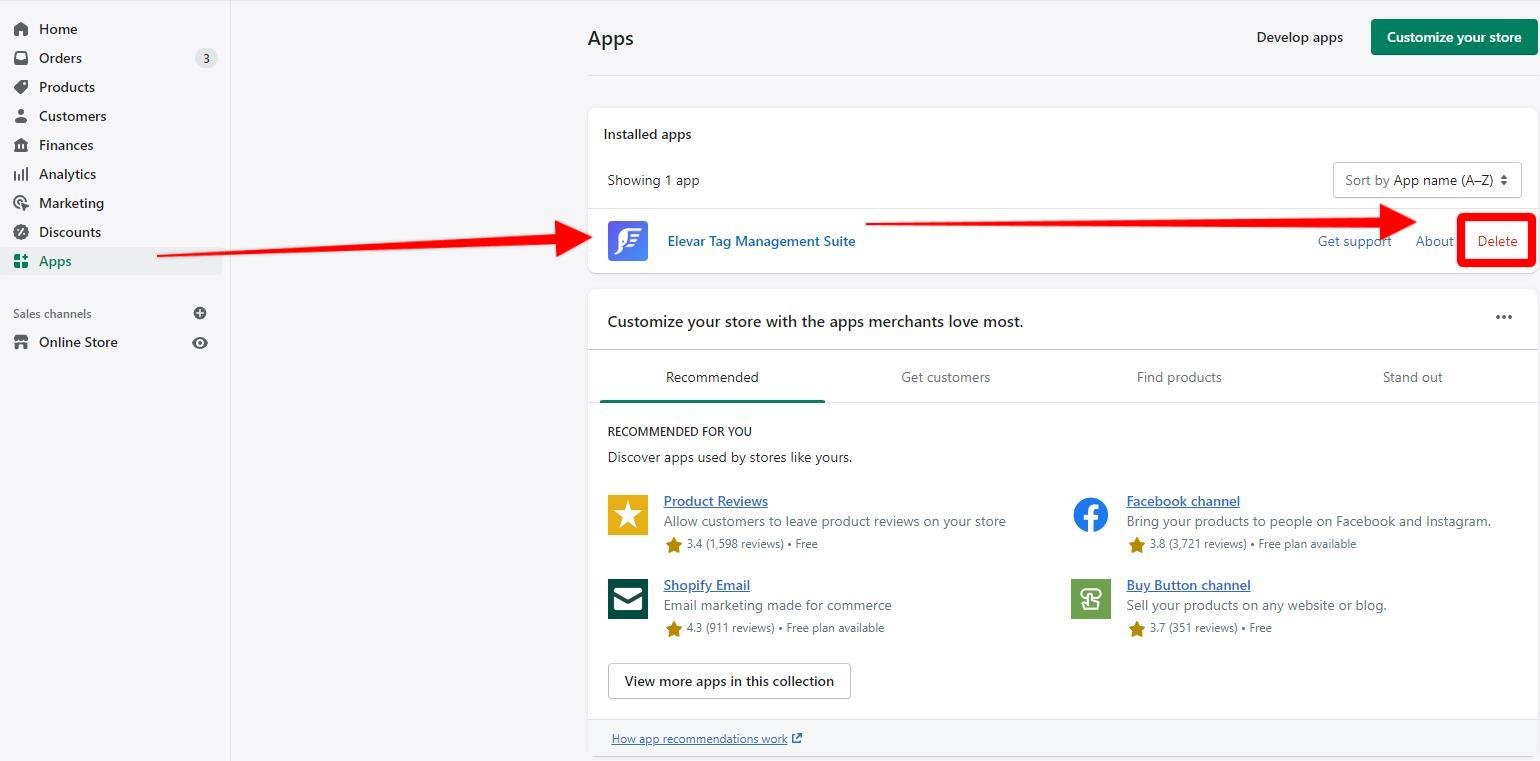Click the 4.3 (911 reviews) rating text
Viewport: 1540px width, 761px height.
click(730, 628)
